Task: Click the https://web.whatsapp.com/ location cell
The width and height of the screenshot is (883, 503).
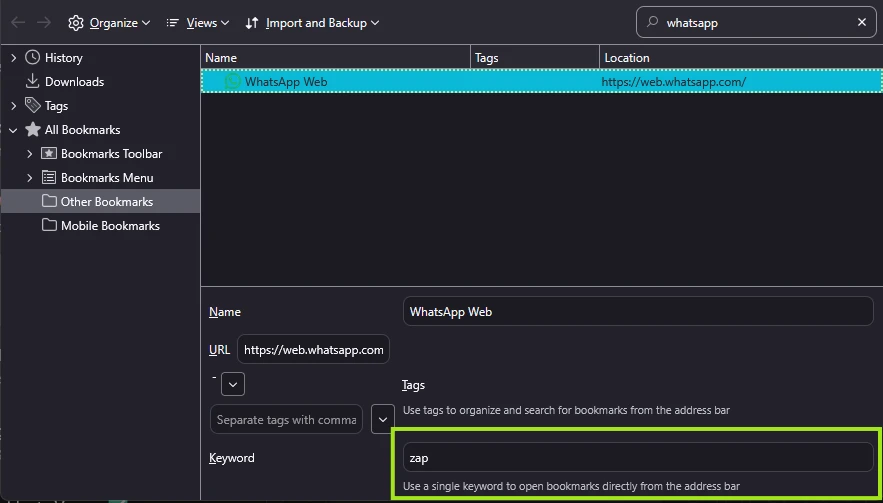Action: pos(674,82)
